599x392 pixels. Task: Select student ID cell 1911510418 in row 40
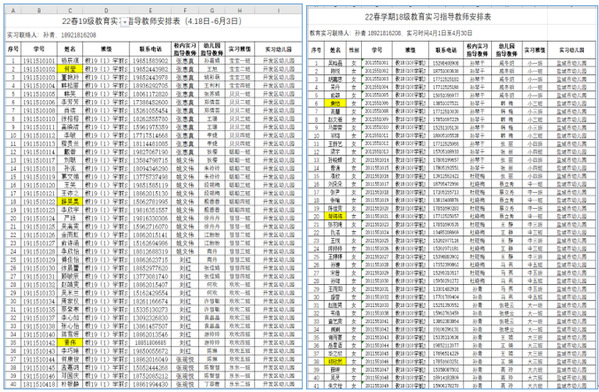39,384
